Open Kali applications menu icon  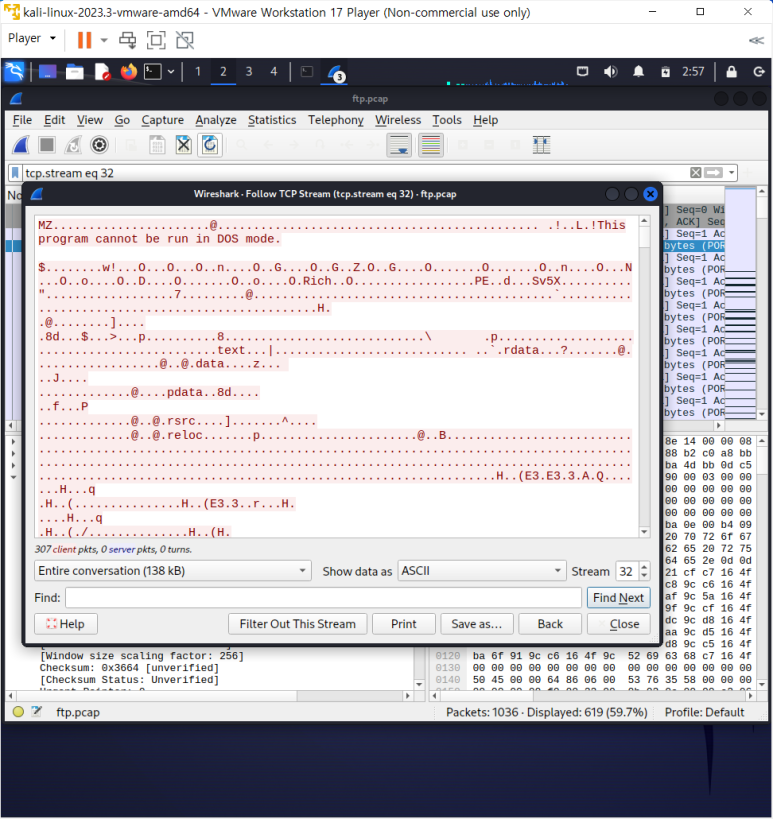click(x=14, y=72)
